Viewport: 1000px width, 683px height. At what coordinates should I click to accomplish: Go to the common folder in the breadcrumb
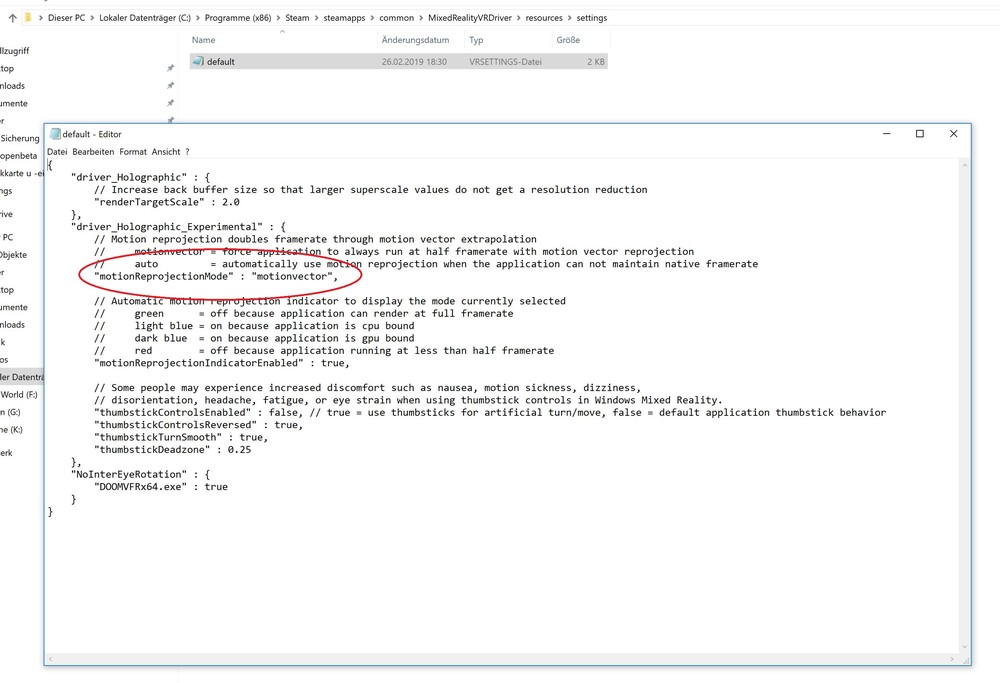[x=397, y=18]
